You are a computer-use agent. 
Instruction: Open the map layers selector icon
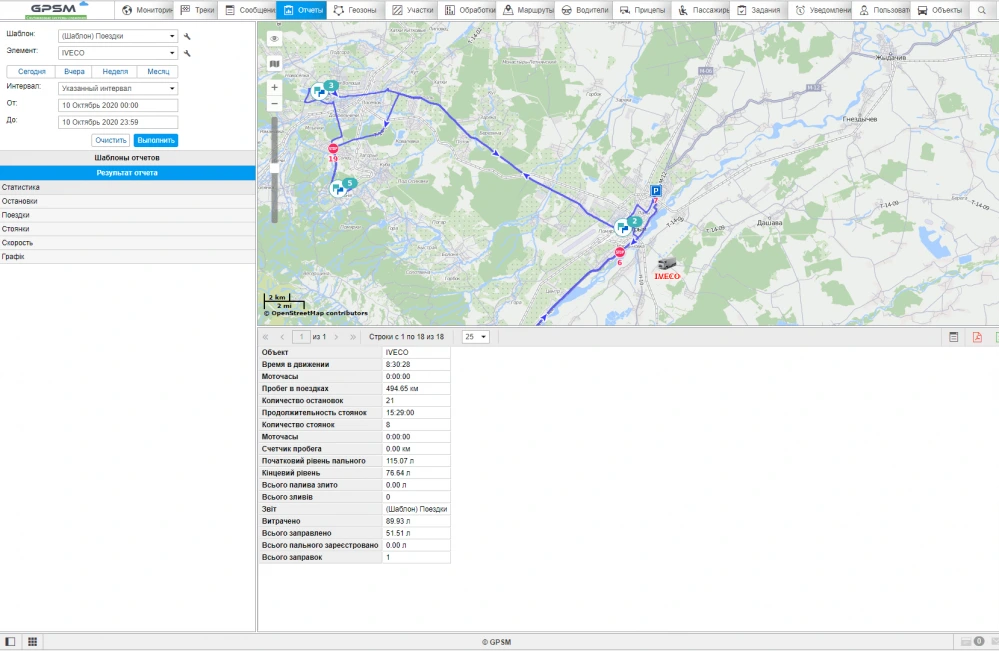[x=275, y=63]
